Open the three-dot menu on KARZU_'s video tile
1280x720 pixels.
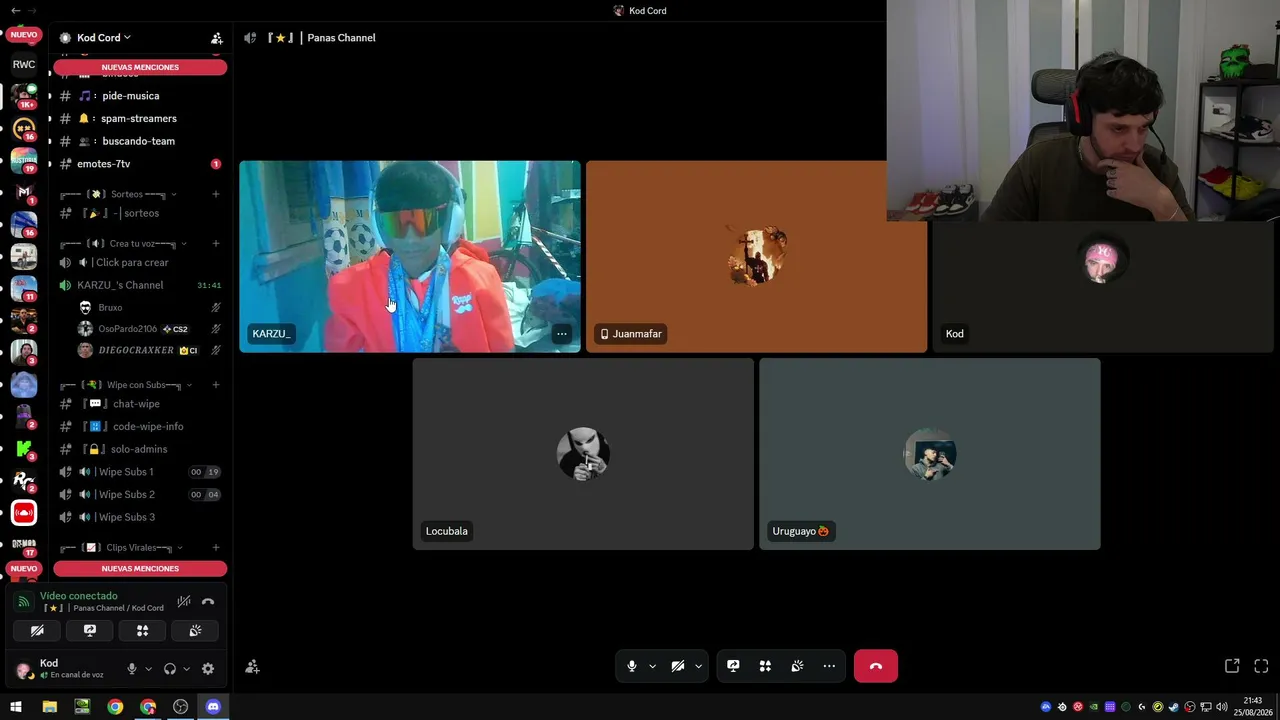(x=562, y=334)
